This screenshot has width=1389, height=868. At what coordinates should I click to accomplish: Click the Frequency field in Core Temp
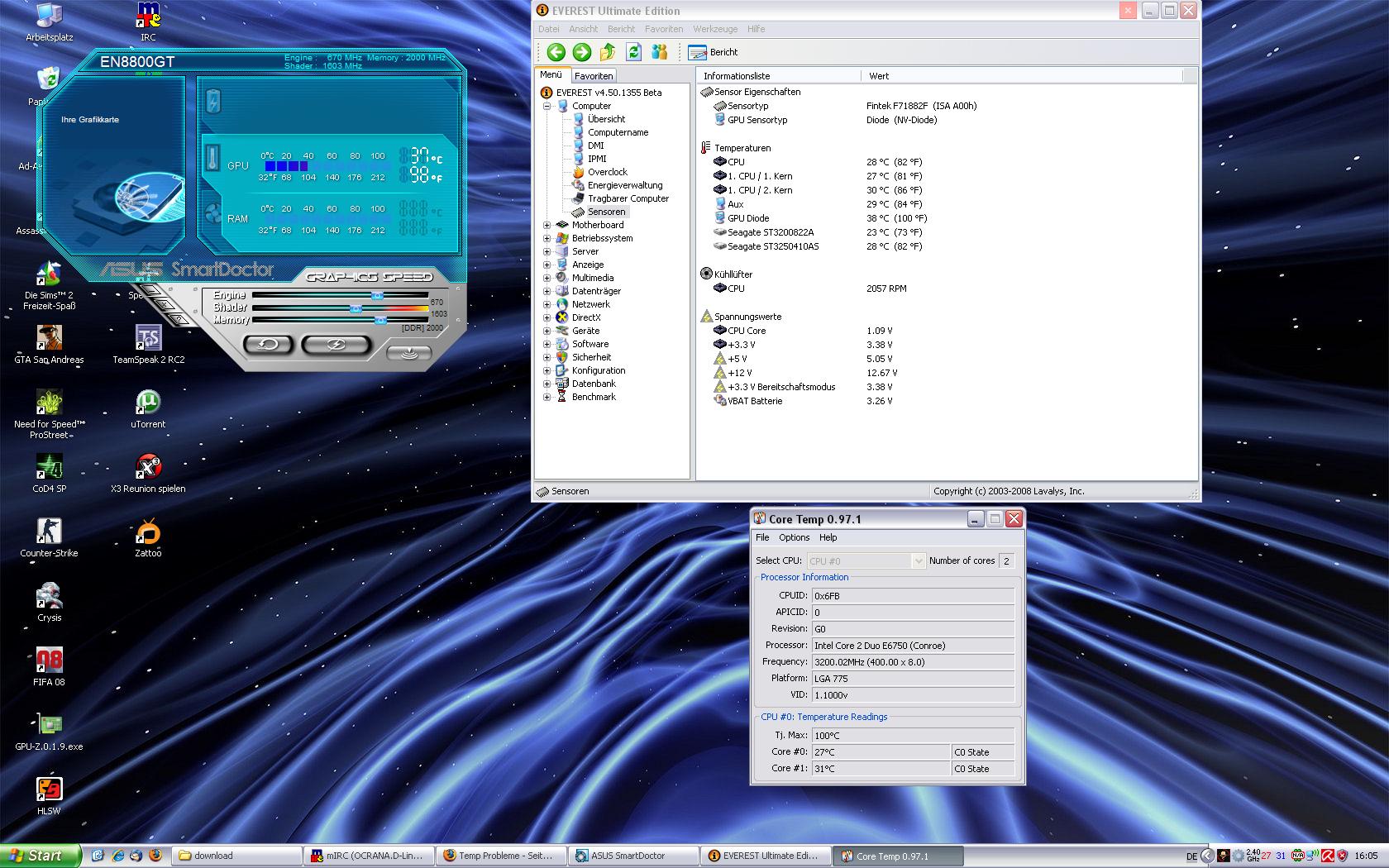pyautogui.click(x=913, y=662)
